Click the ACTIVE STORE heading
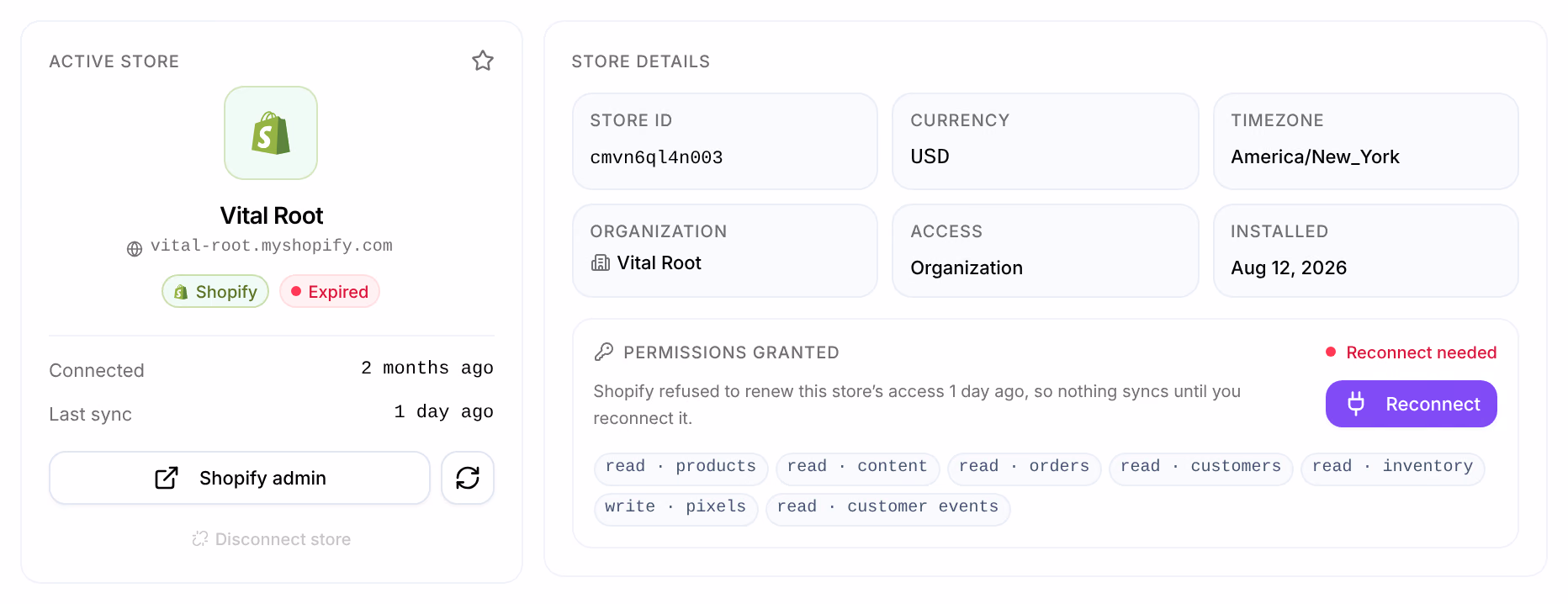Screen dimensions: 1568x604 pos(114,61)
